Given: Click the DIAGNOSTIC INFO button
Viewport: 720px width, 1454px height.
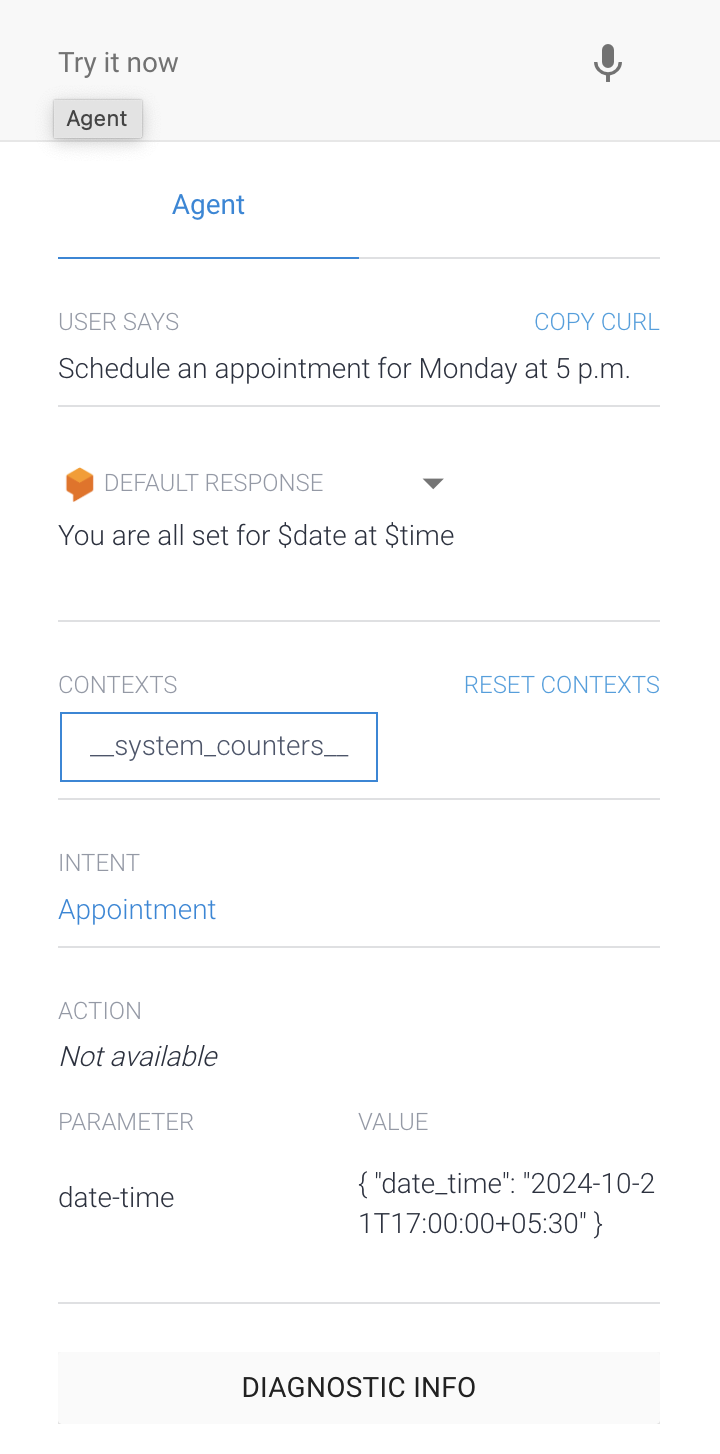Looking at the screenshot, I should tap(359, 1387).
